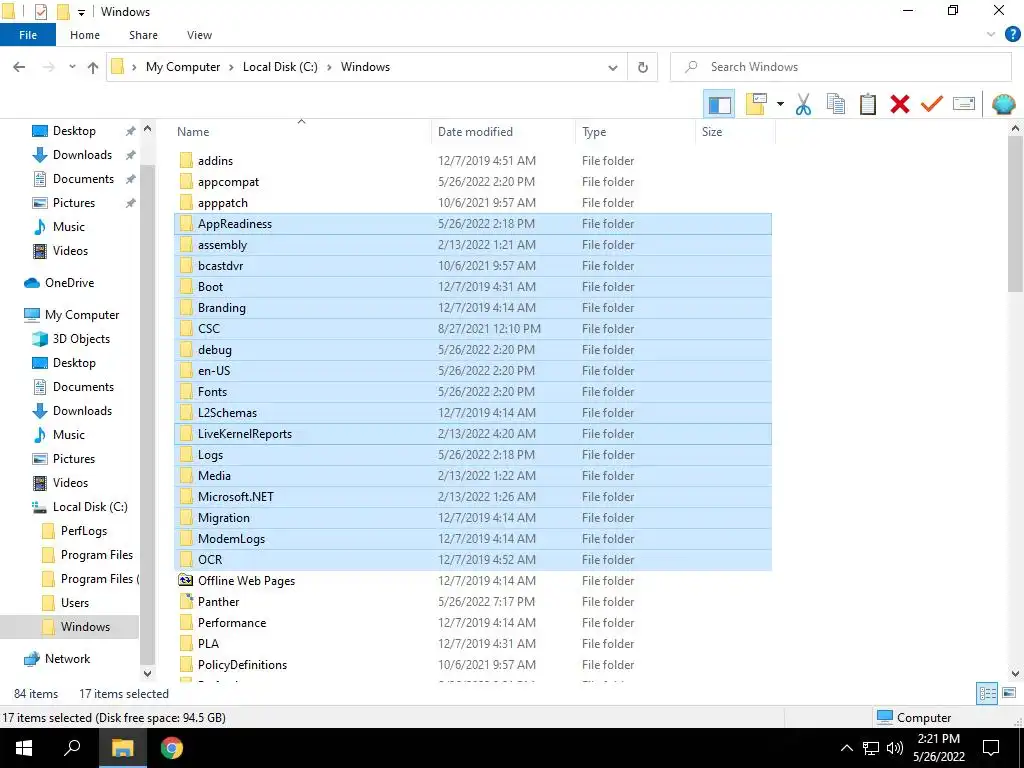Click the envelope E-mail icon
The height and width of the screenshot is (768, 1024).
tap(964, 104)
